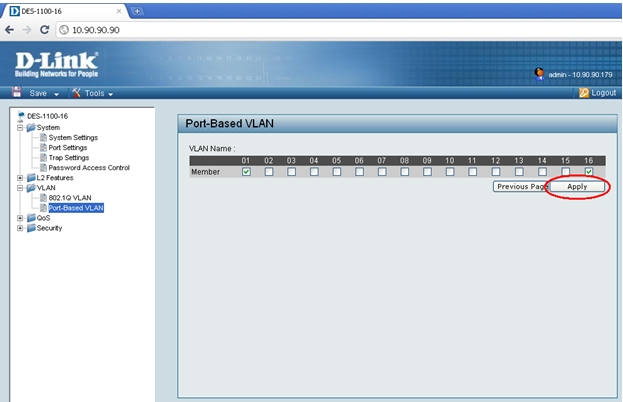
Task: Click the admin user avatar icon
Action: [540, 73]
